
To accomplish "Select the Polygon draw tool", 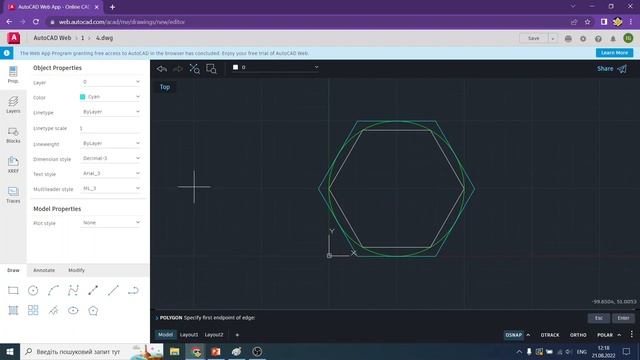I will 93,310.
